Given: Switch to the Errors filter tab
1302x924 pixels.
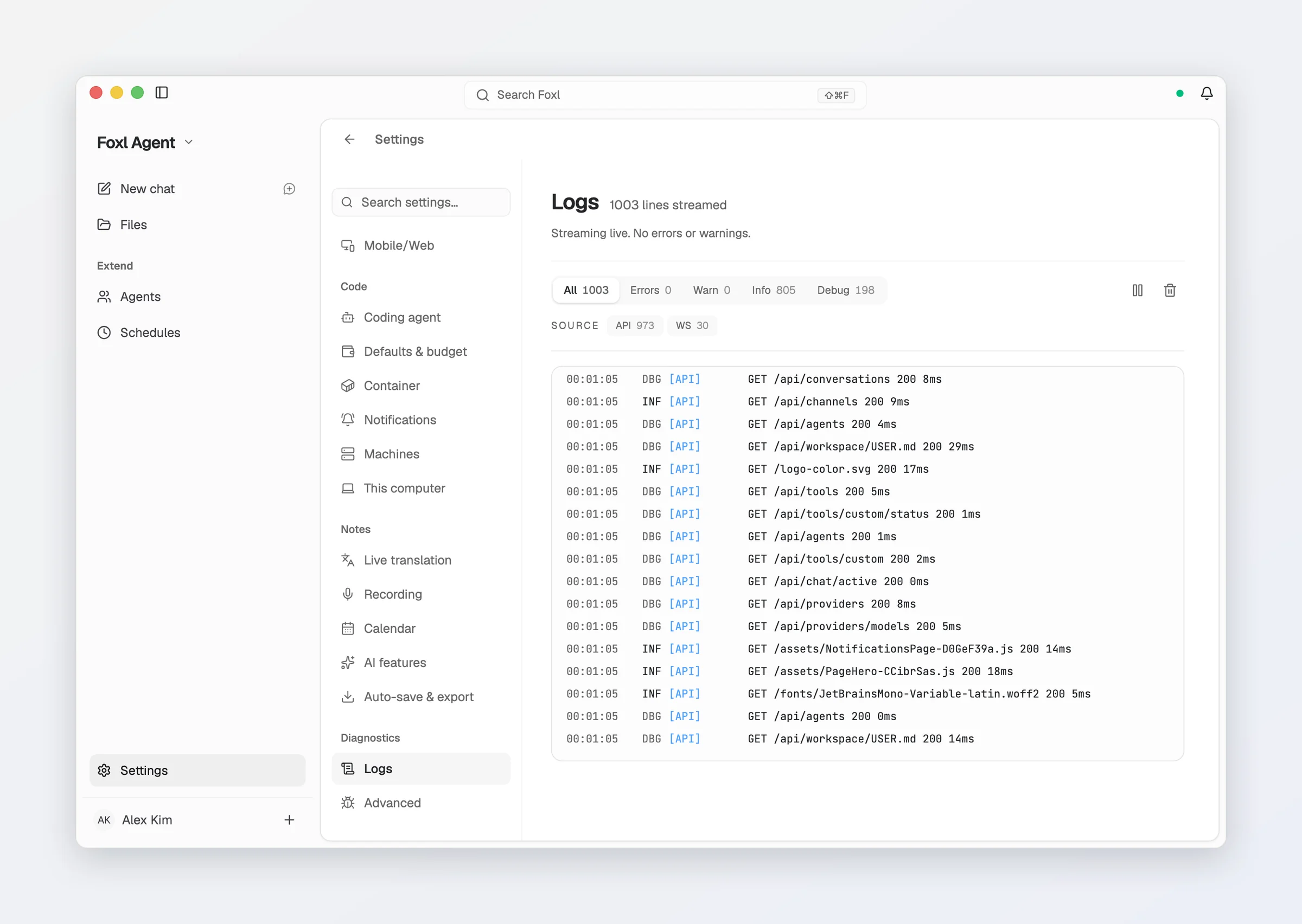Looking at the screenshot, I should point(650,290).
